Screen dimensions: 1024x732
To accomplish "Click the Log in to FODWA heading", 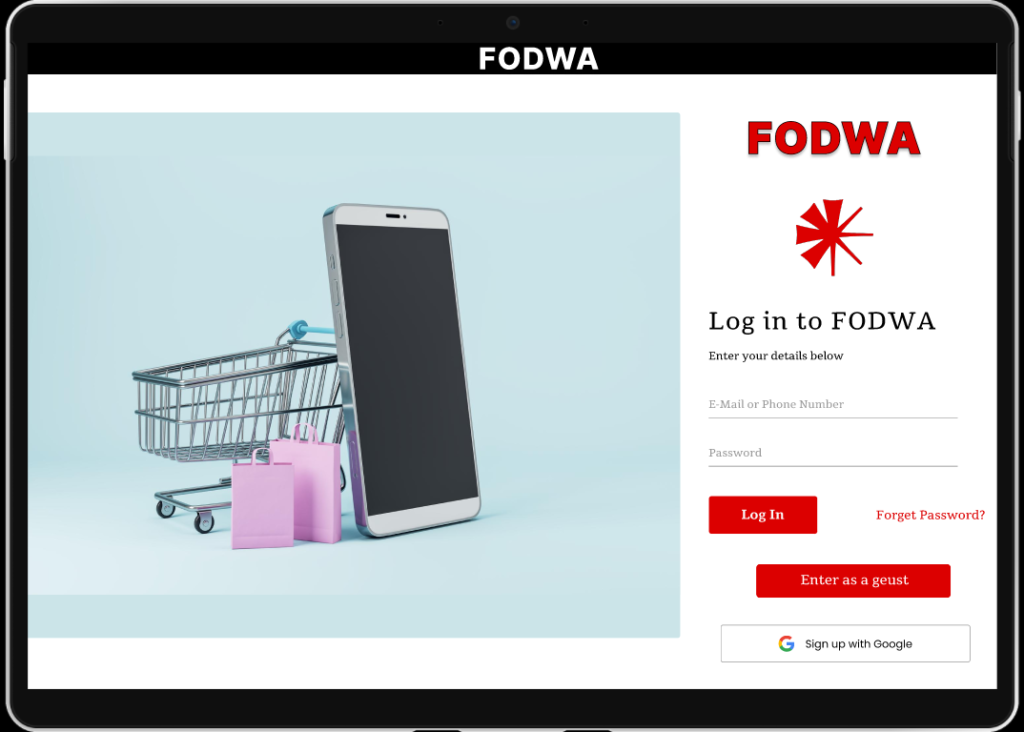I will 822,321.
